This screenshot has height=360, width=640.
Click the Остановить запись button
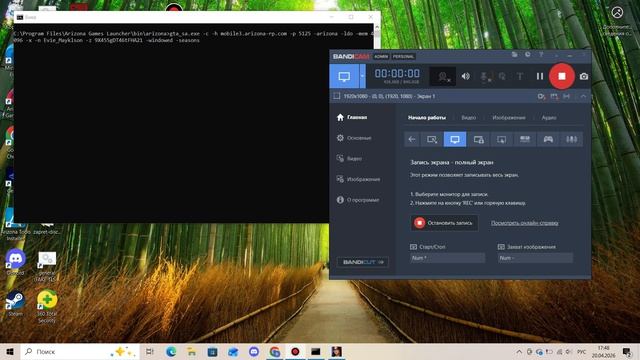tap(444, 223)
